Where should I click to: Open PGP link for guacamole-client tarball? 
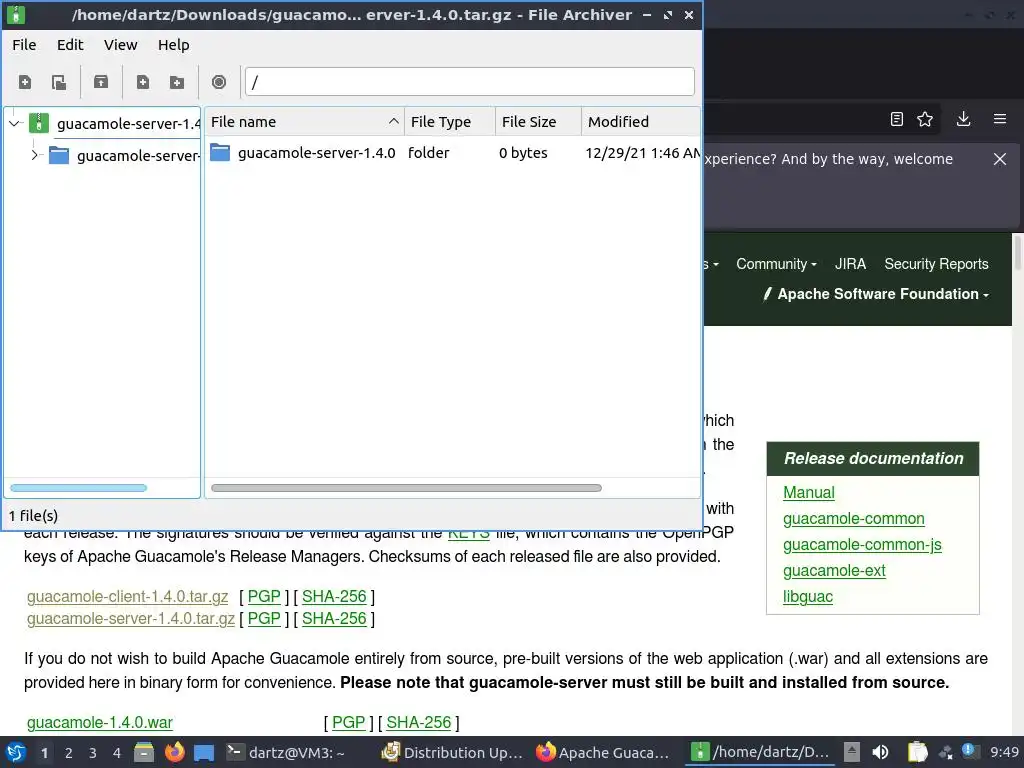click(x=264, y=596)
